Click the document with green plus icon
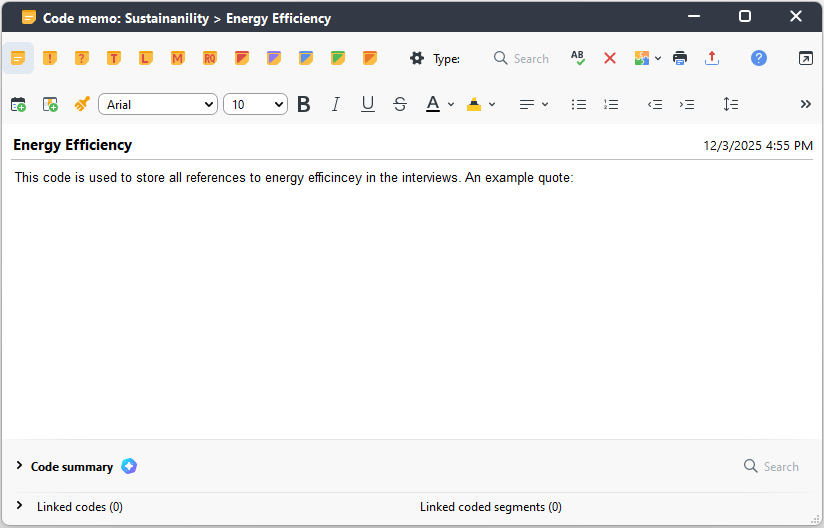 [50, 104]
